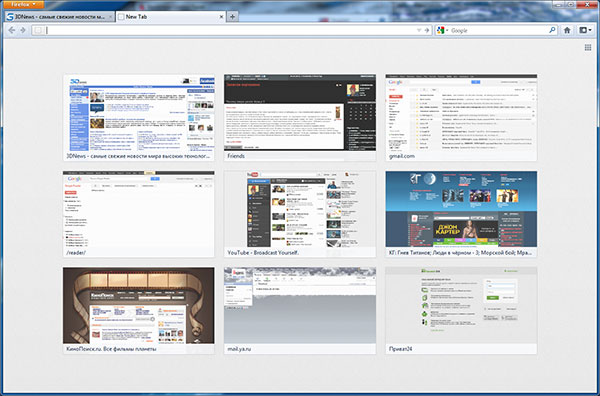Go forward with the forward arrow
Image resolution: width=600 pixels, height=396 pixels.
23,30
